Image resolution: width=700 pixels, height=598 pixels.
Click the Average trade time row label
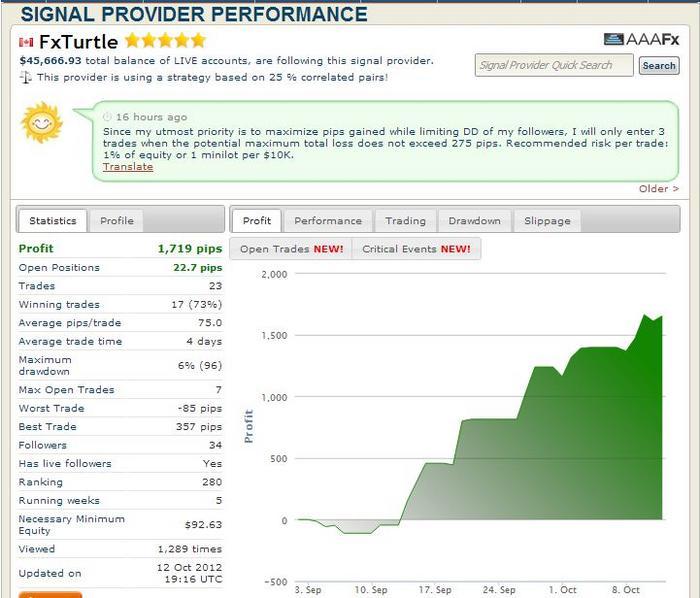coord(70,341)
